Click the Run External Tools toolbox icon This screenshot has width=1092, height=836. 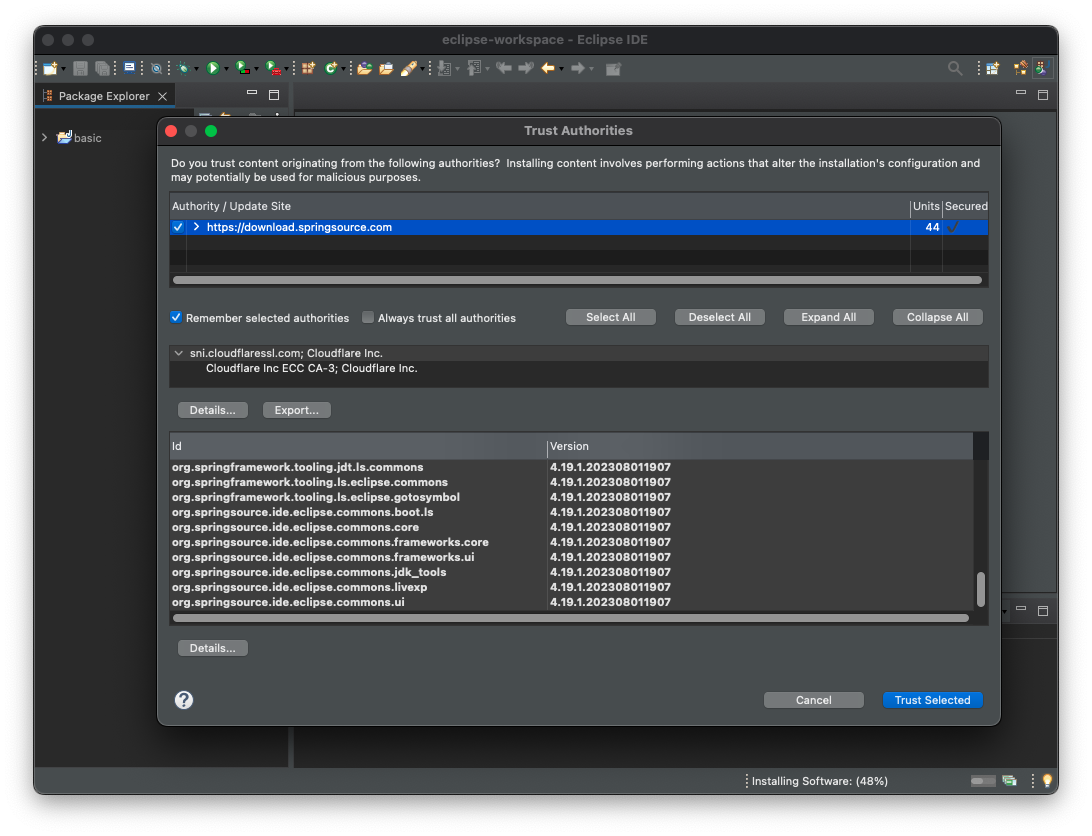(274, 68)
